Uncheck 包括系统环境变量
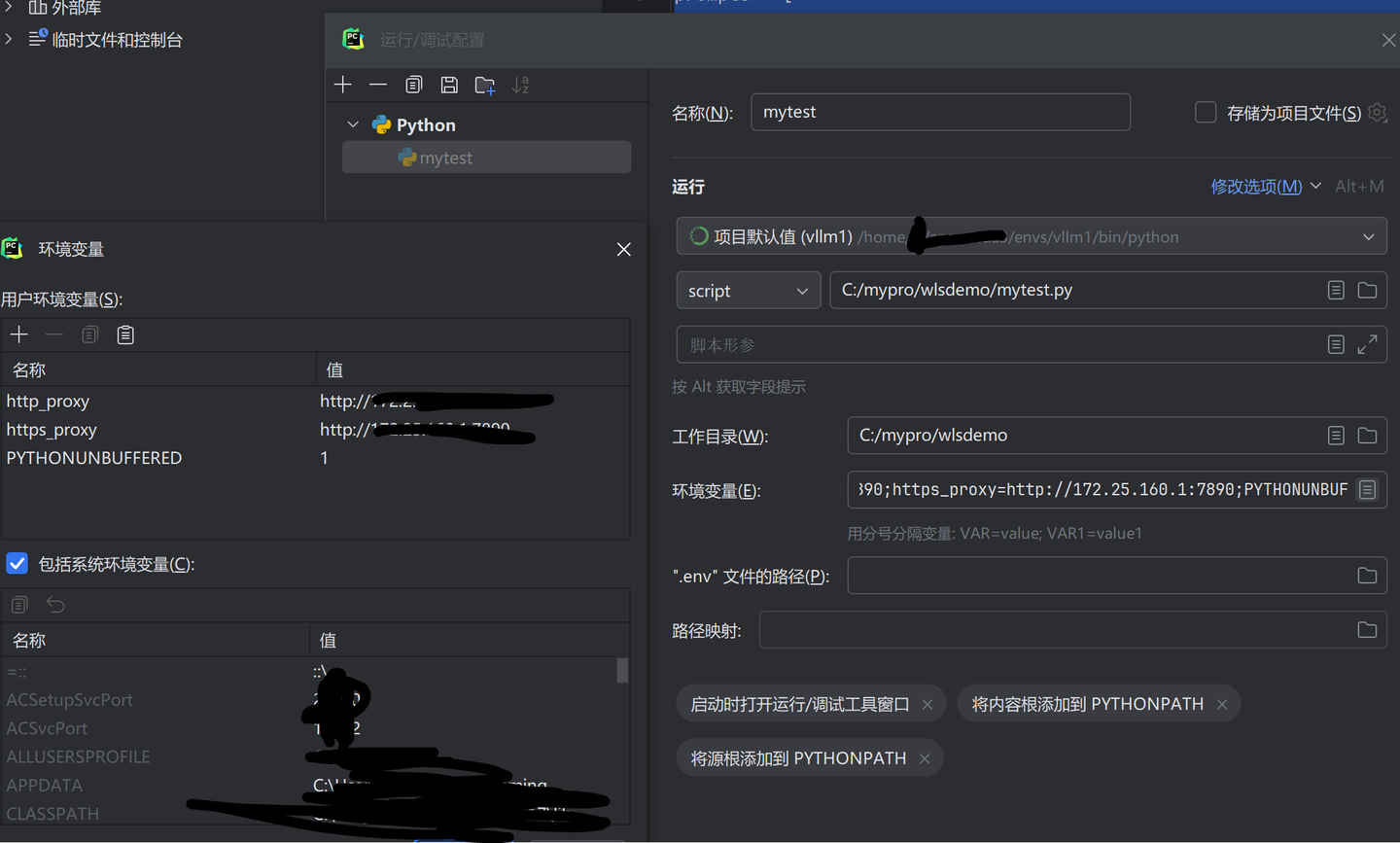This screenshot has height=843, width=1400. pyautogui.click(x=17, y=563)
